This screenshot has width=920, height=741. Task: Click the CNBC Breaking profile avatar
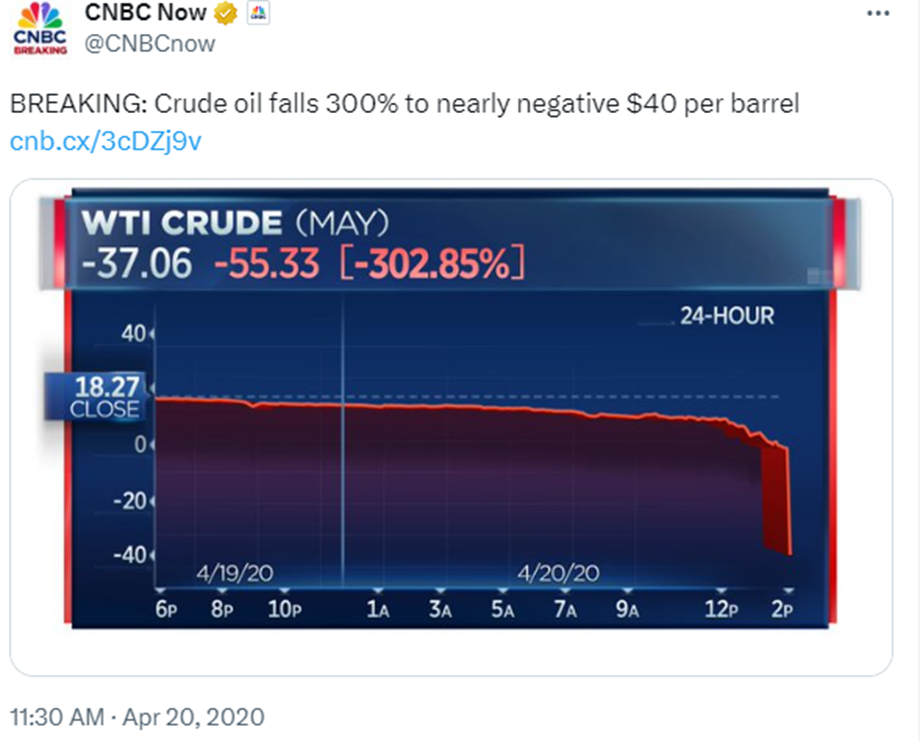[40, 28]
